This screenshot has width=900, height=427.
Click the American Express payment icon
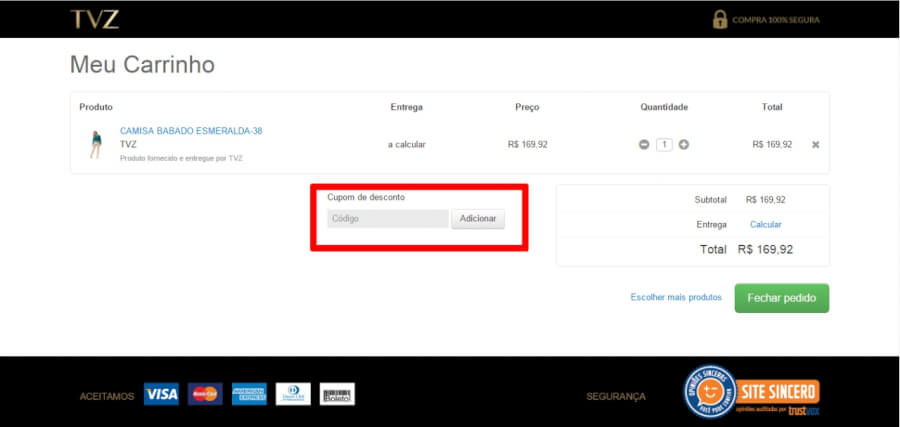(x=249, y=395)
